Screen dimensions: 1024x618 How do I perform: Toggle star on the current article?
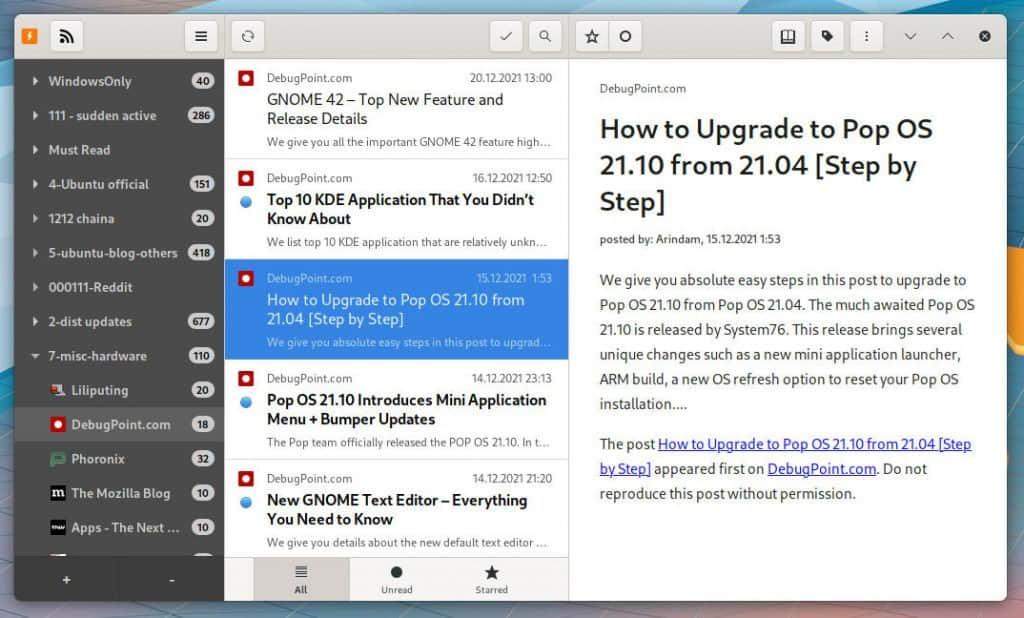tap(592, 36)
